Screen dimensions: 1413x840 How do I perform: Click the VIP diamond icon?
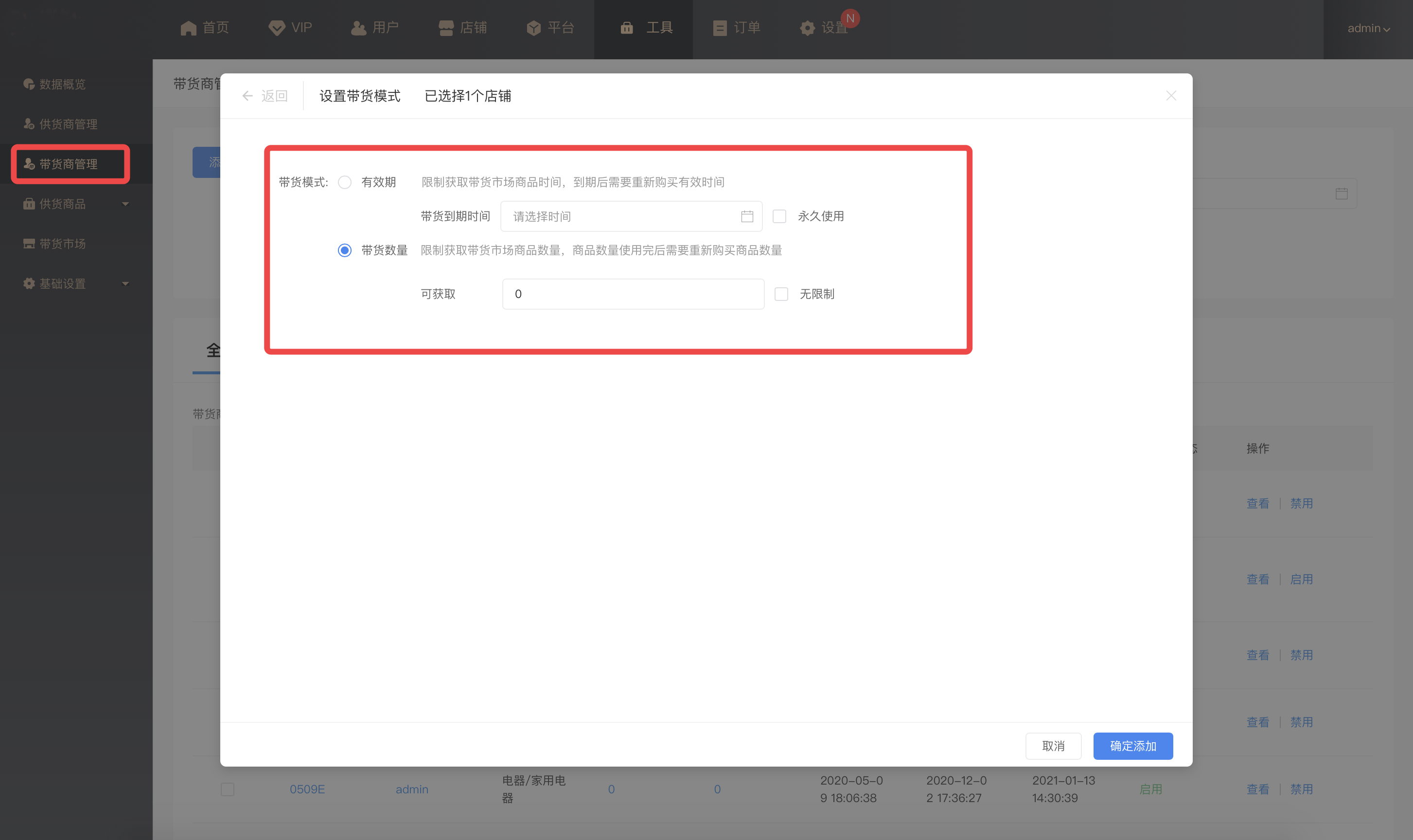(276, 28)
